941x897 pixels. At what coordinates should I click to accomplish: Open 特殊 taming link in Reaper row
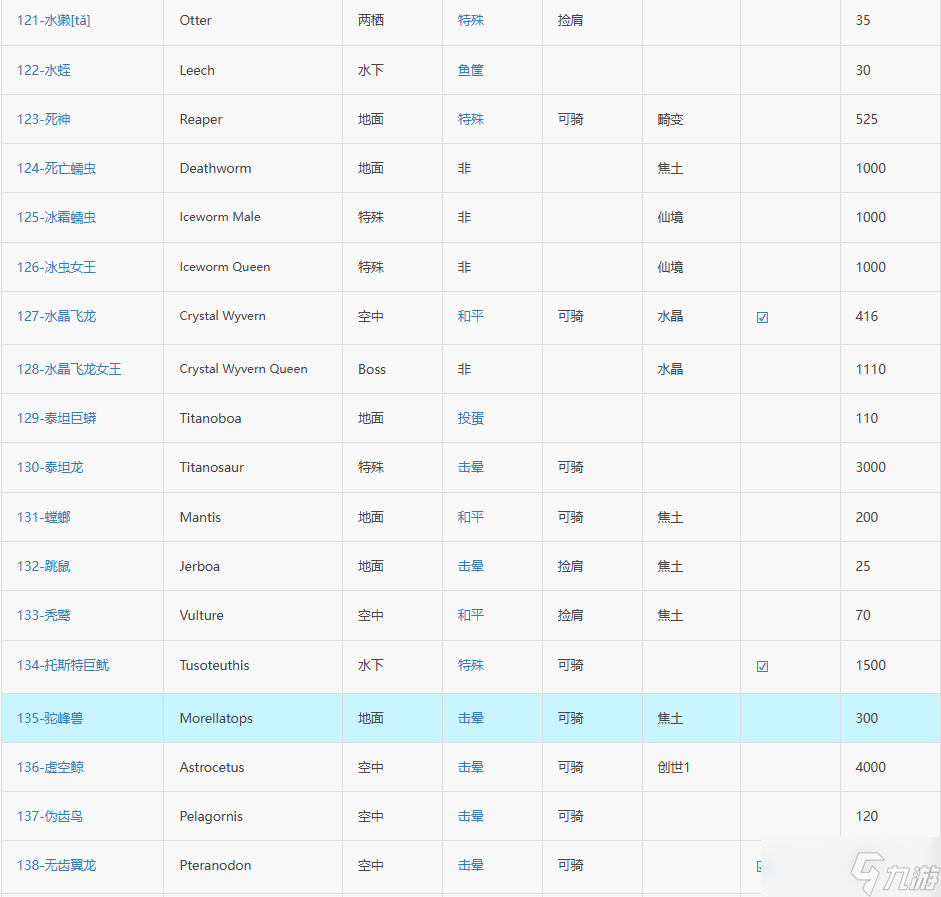coord(470,119)
